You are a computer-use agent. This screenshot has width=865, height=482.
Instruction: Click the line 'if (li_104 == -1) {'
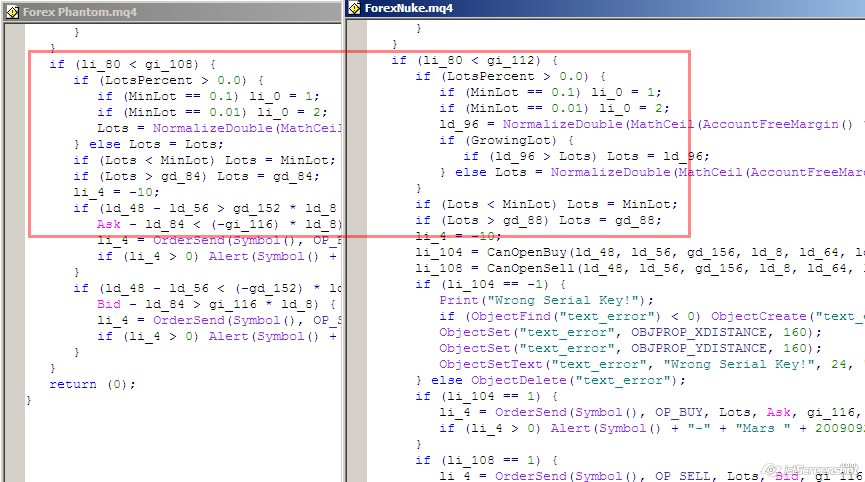[x=491, y=284]
